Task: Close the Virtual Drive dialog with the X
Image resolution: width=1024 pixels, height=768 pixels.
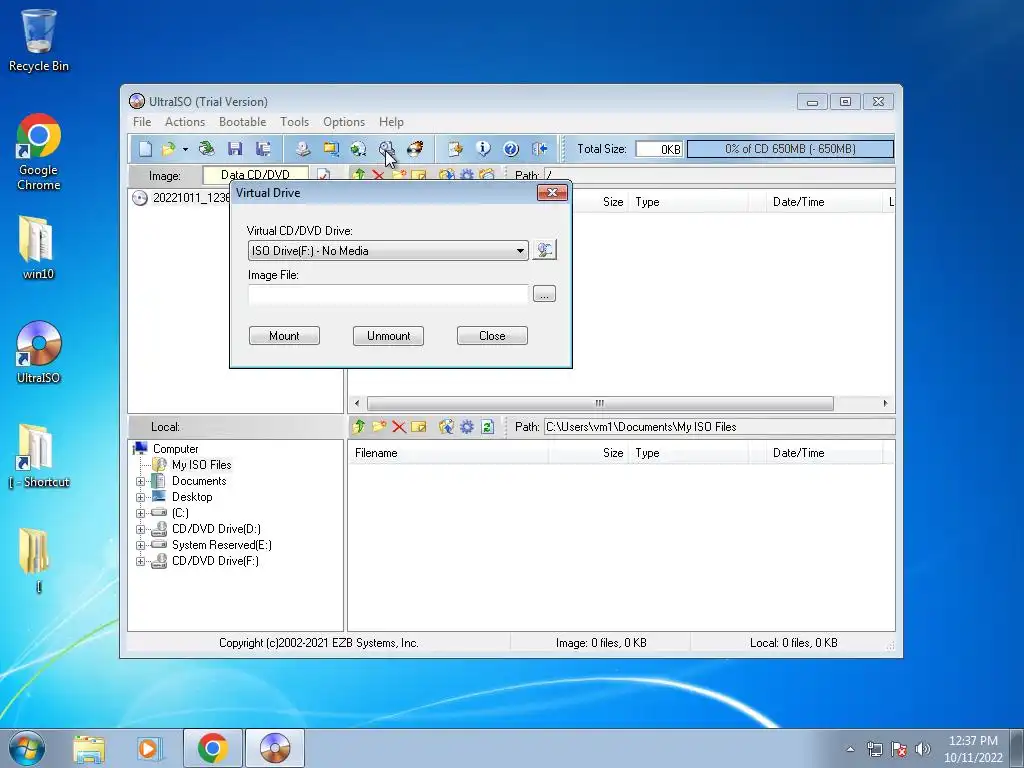Action: pos(552,193)
